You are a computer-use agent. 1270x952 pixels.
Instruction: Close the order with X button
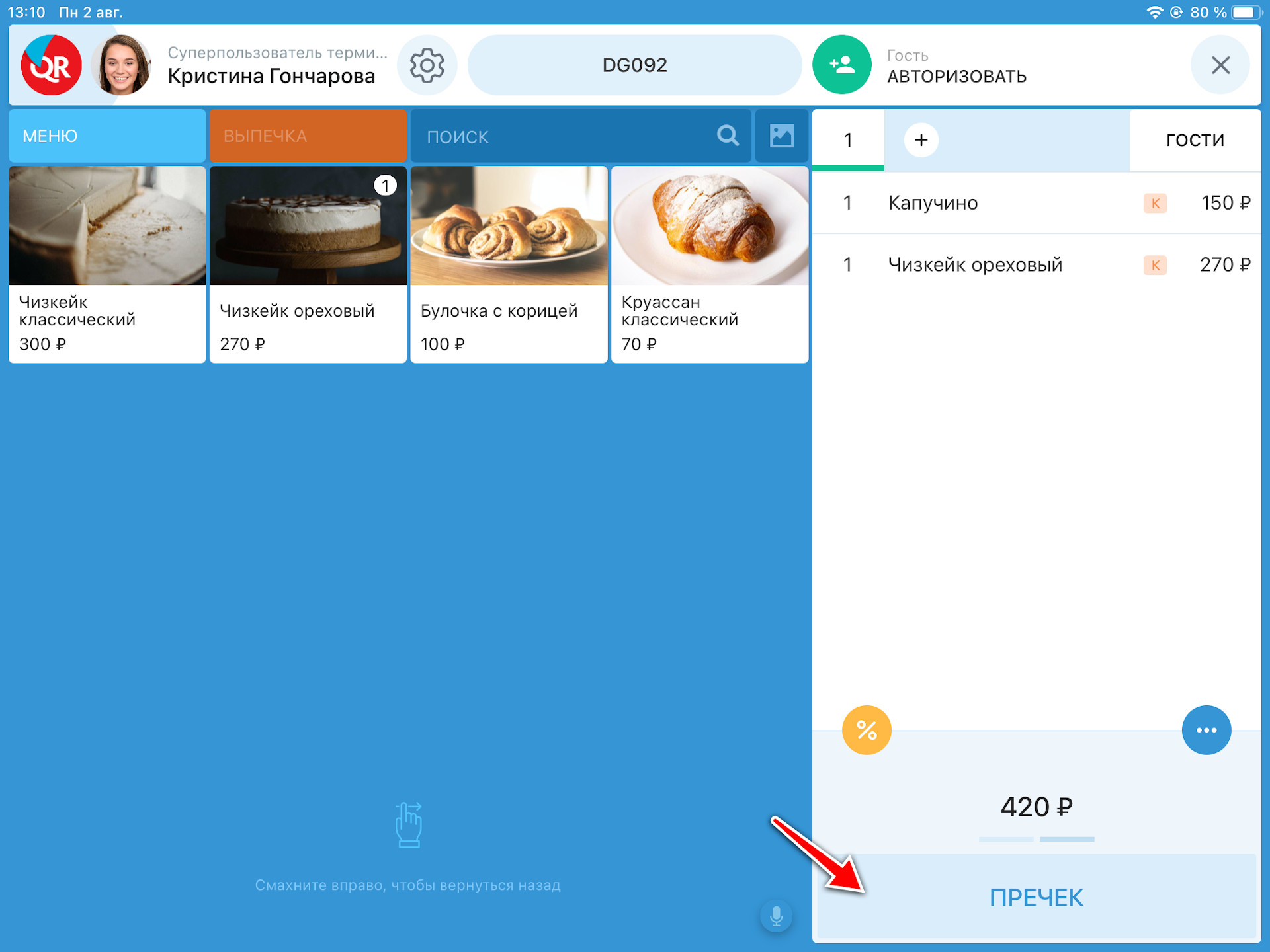pos(1220,65)
